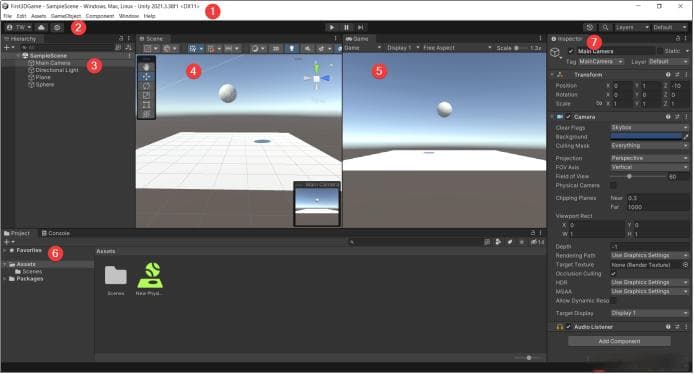Screen dimensions: 694x374
Task: Click Transform component help icon
Action: point(668,75)
